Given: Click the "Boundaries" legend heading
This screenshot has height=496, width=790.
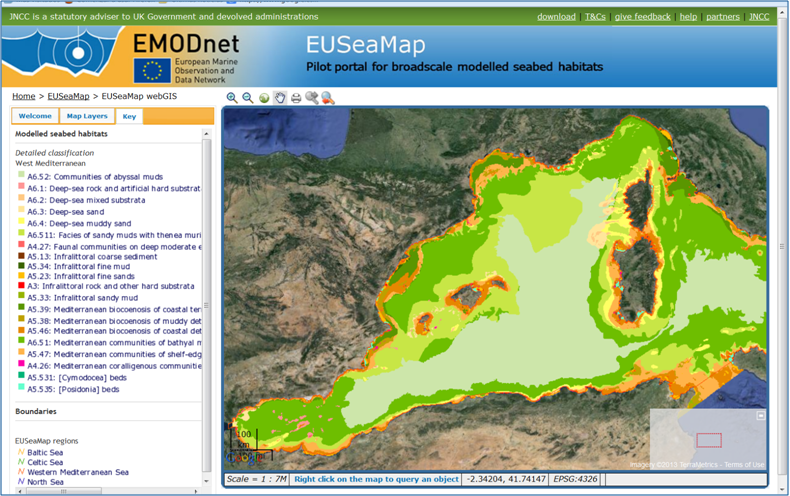Looking at the screenshot, I should [36, 411].
